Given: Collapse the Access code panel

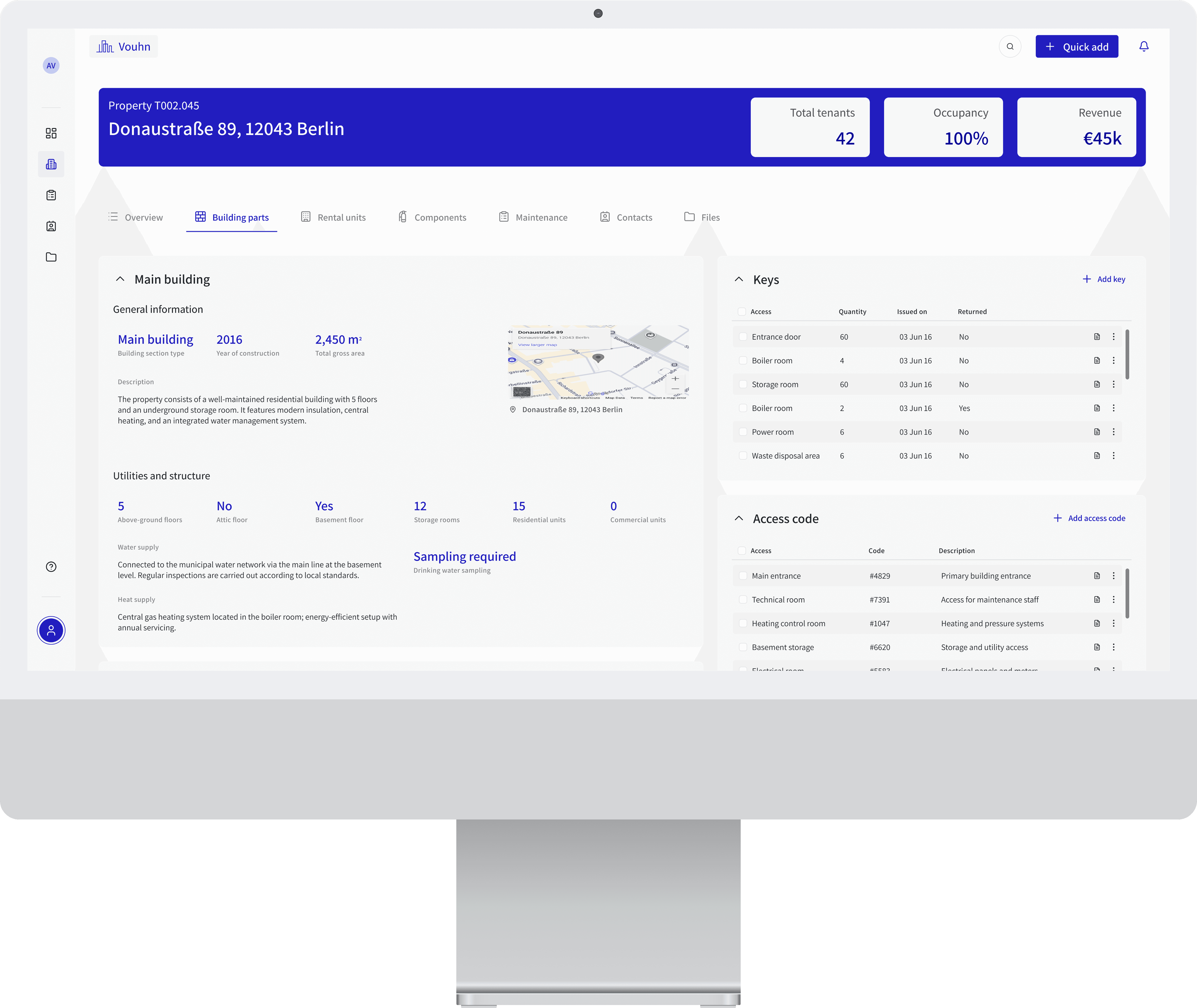Looking at the screenshot, I should [739, 518].
